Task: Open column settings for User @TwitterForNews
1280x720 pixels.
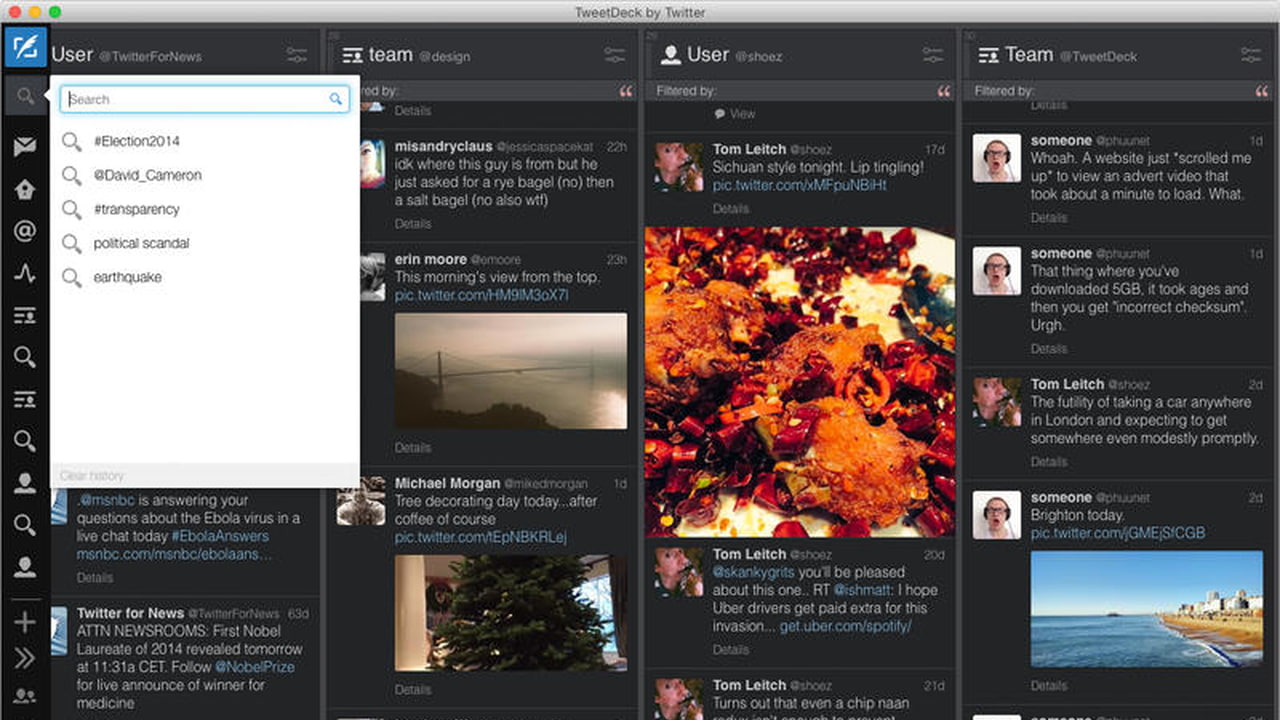Action: pos(297,55)
